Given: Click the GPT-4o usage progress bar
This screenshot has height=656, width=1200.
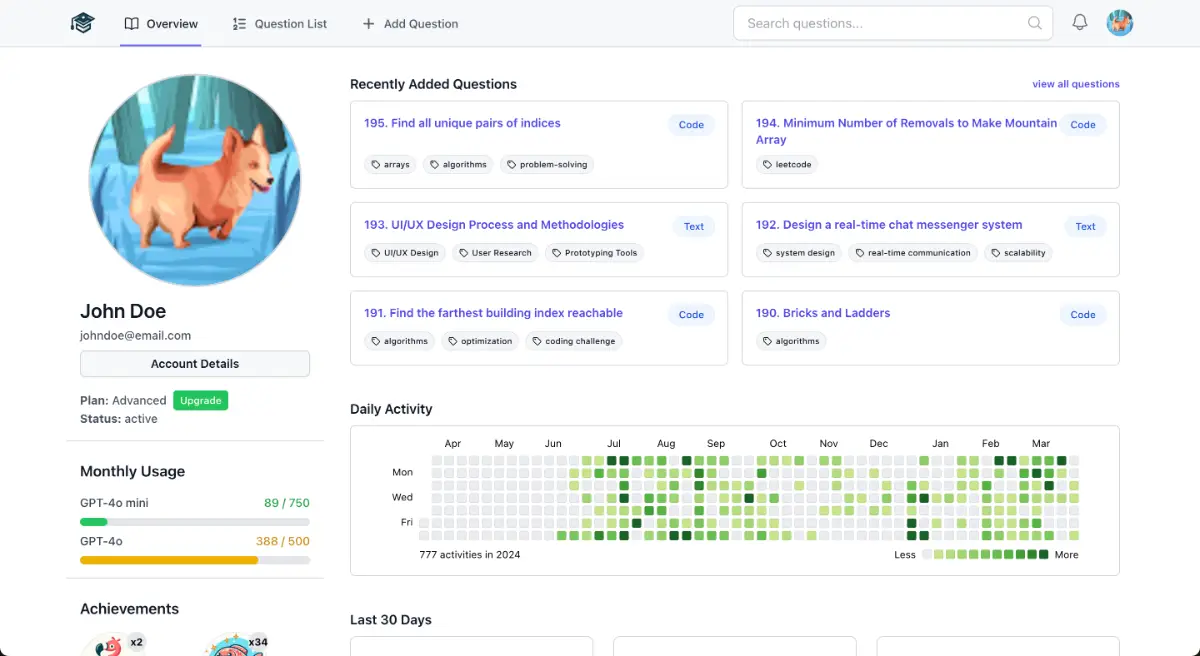Looking at the screenshot, I should coord(195,560).
